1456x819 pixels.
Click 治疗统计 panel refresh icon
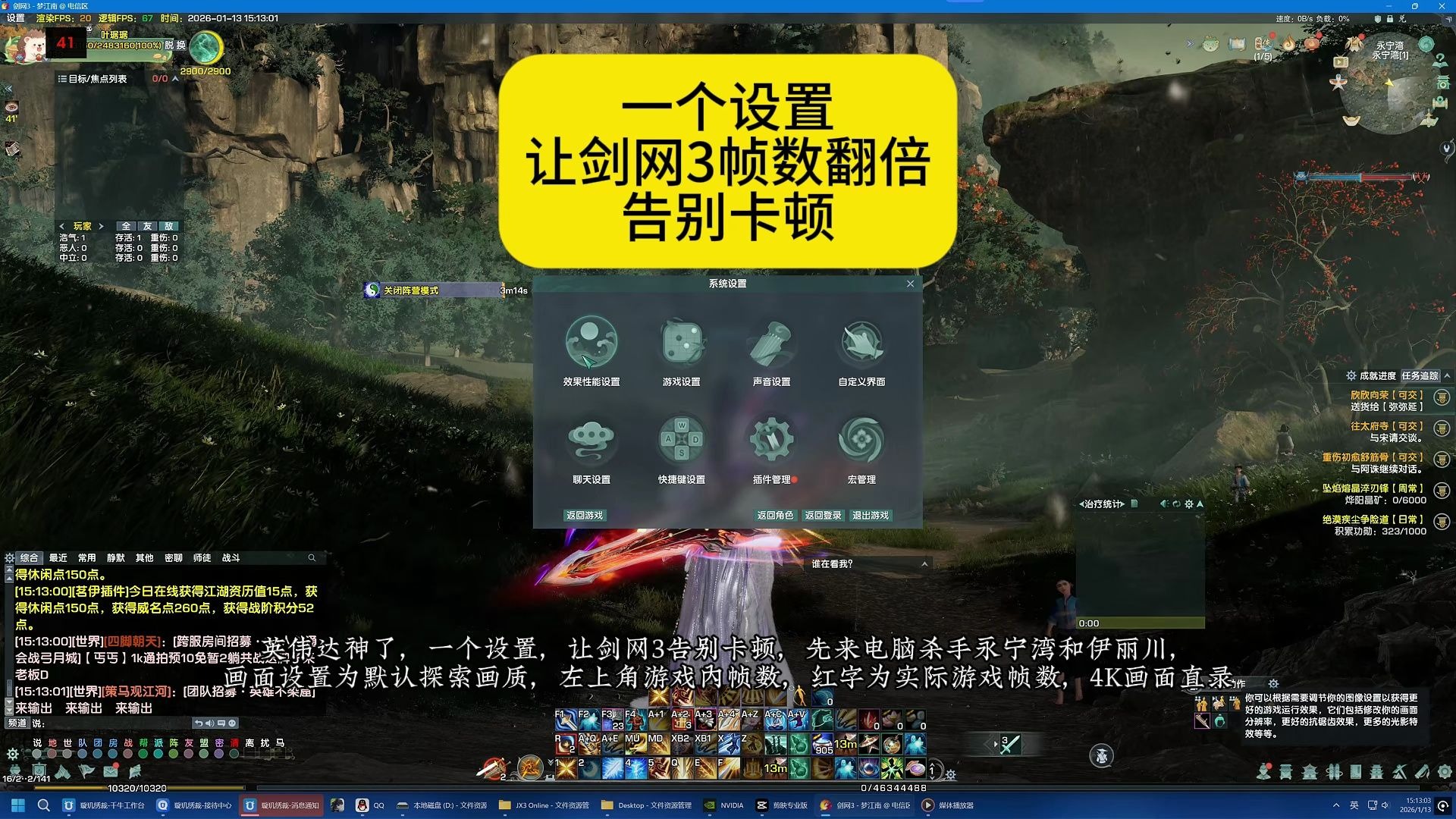pyautogui.click(x=1176, y=504)
